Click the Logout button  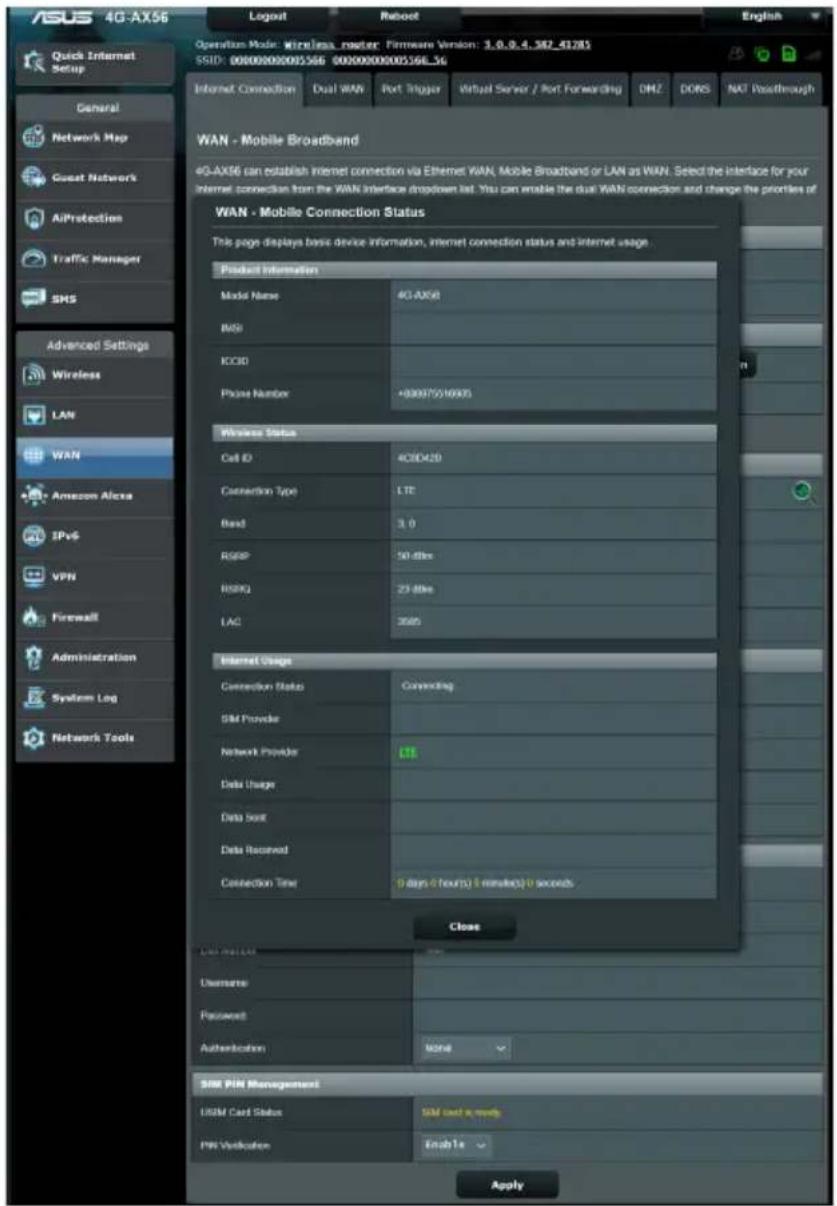268,17
